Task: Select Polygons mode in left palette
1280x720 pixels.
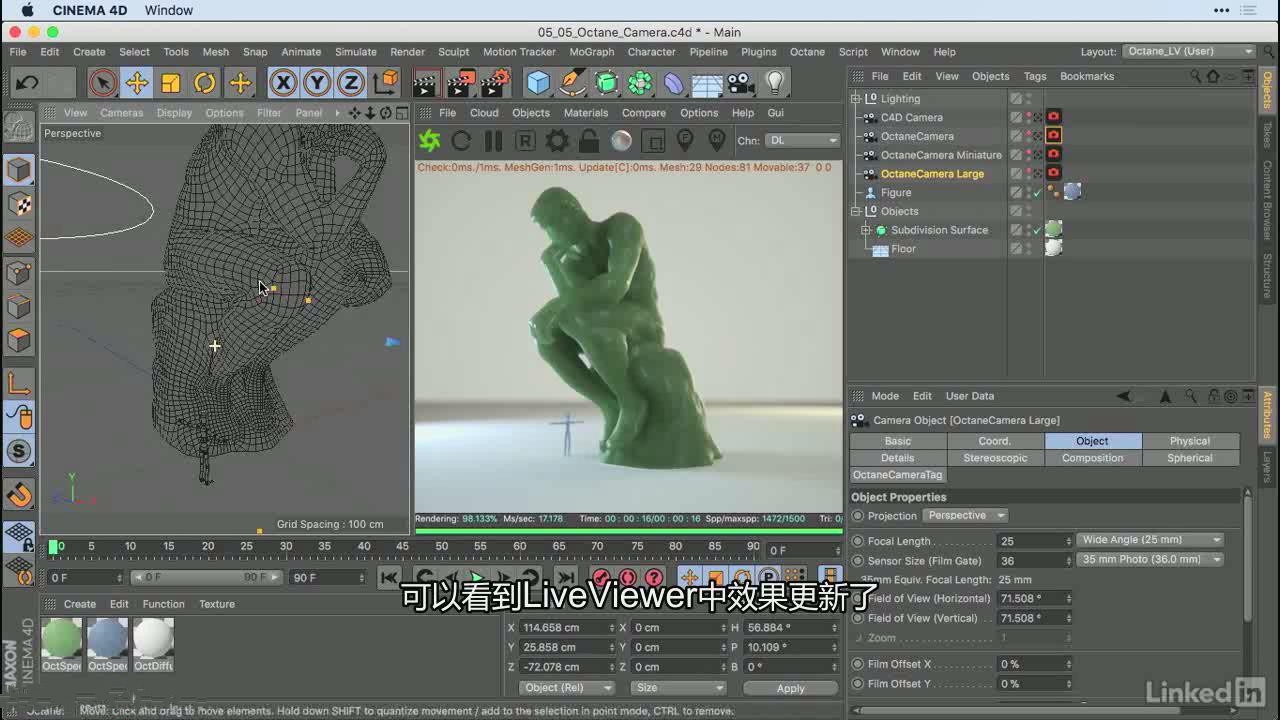Action: (19, 340)
